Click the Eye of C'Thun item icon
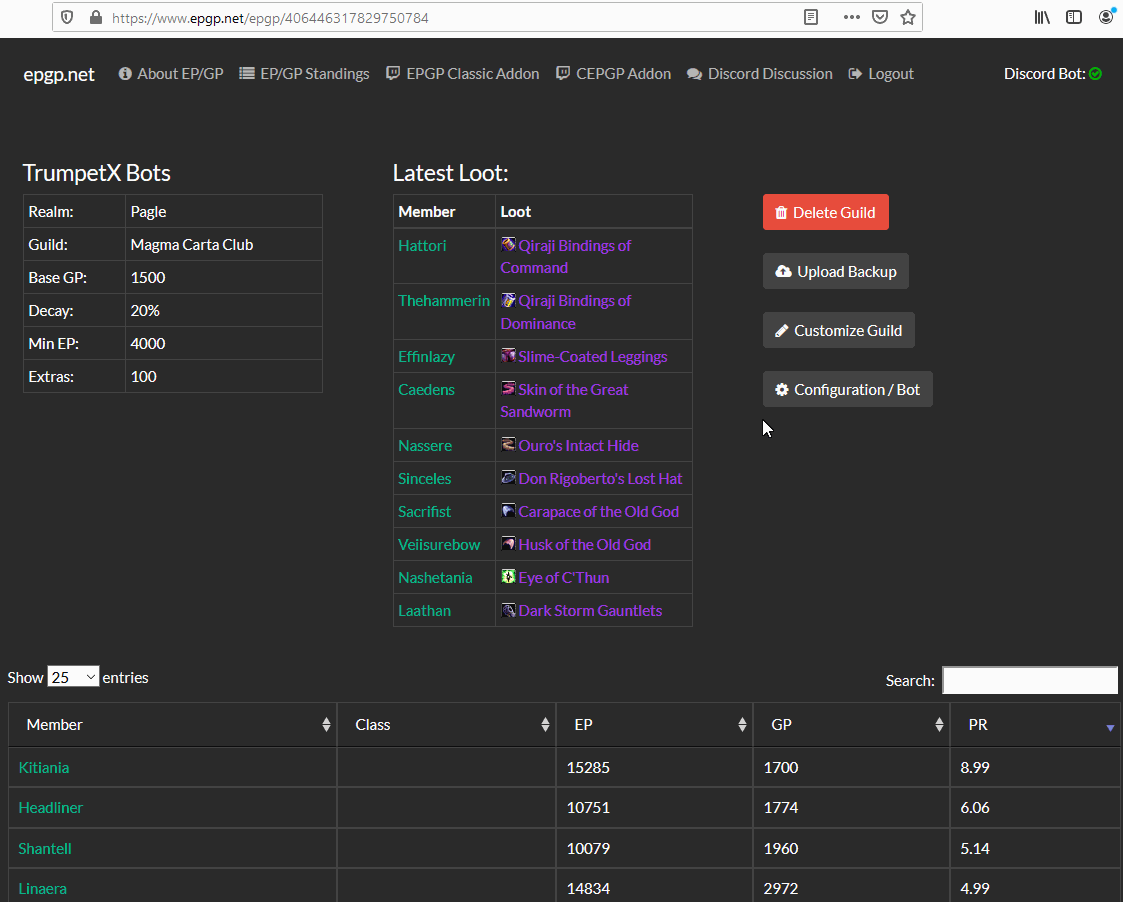The image size is (1123, 902). click(508, 577)
